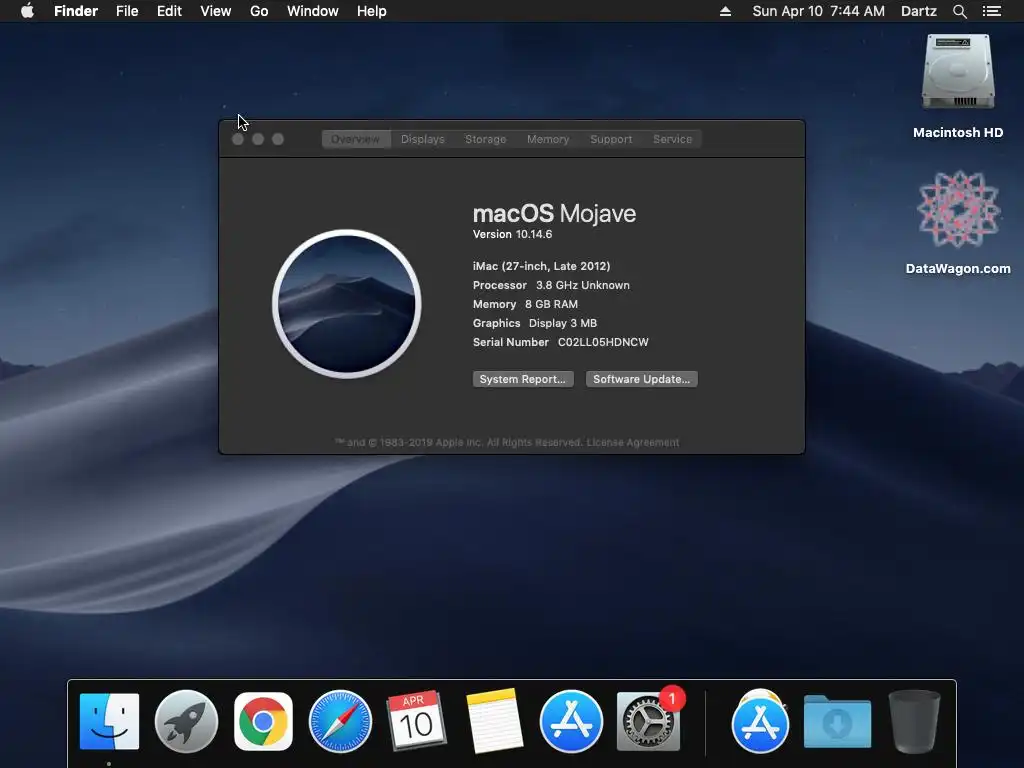Click the iMac (27-inch, Late 2012) text
Screen dimensions: 1024x768
541,266
